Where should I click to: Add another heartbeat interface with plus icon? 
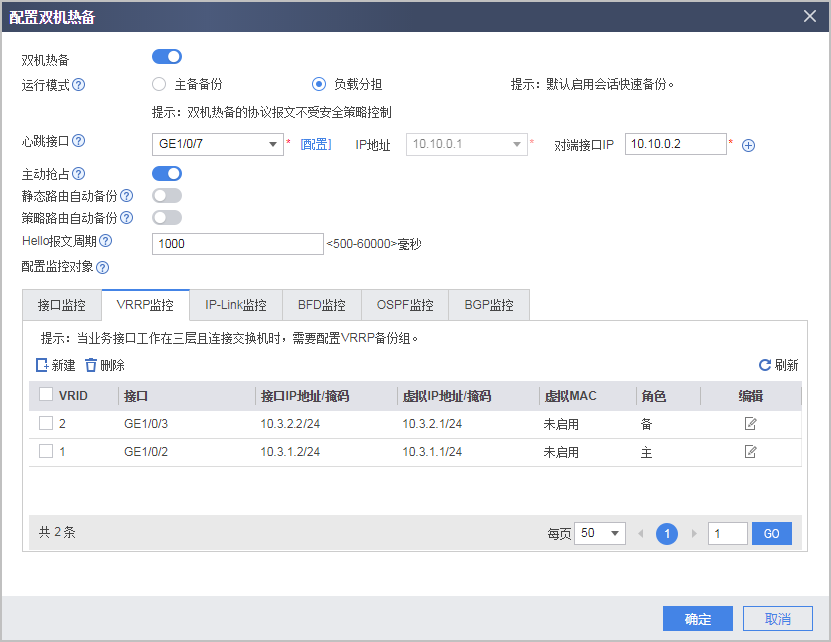pyautogui.click(x=748, y=145)
